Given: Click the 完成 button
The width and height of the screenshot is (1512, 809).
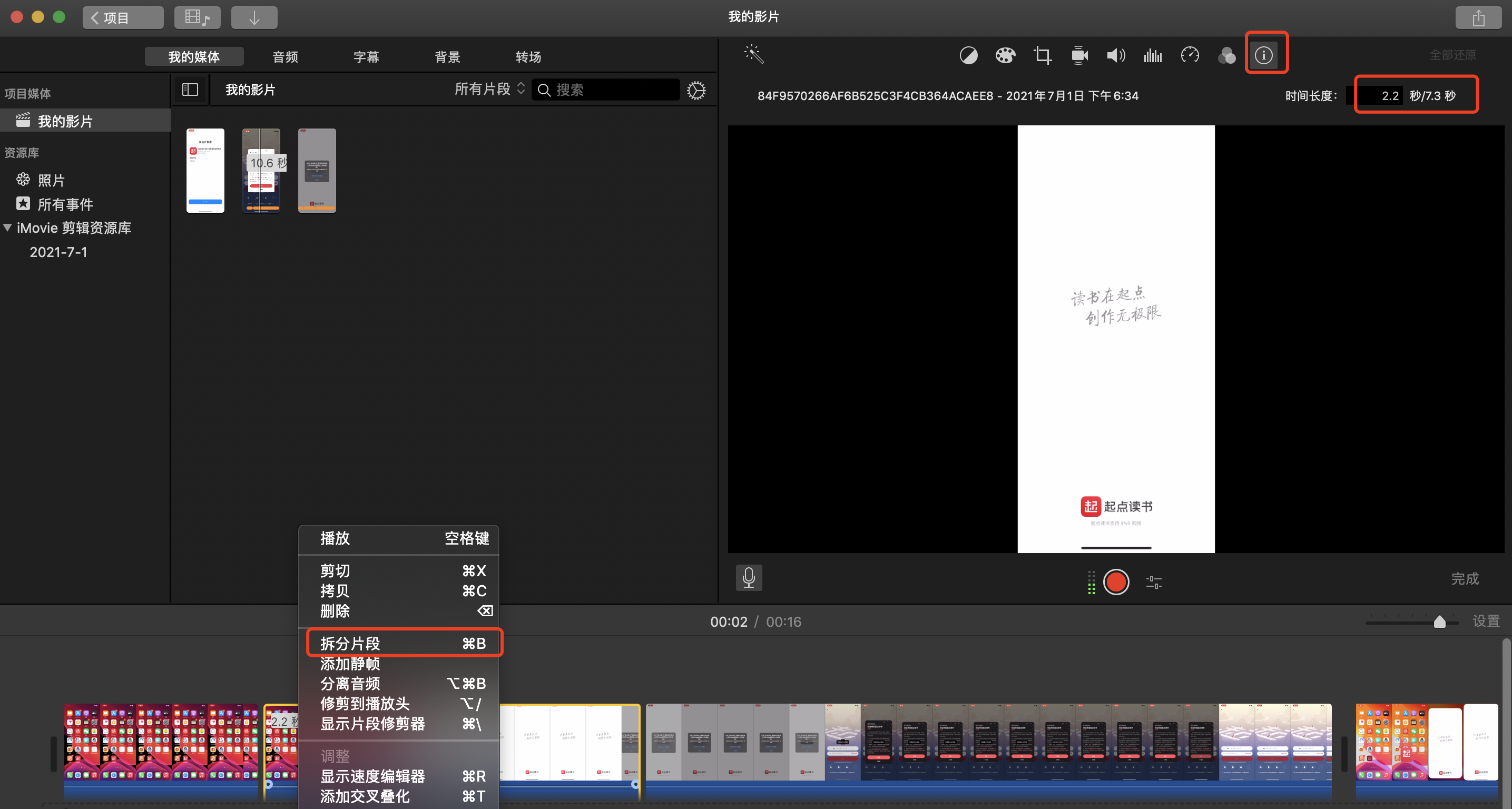Looking at the screenshot, I should coord(1465,578).
